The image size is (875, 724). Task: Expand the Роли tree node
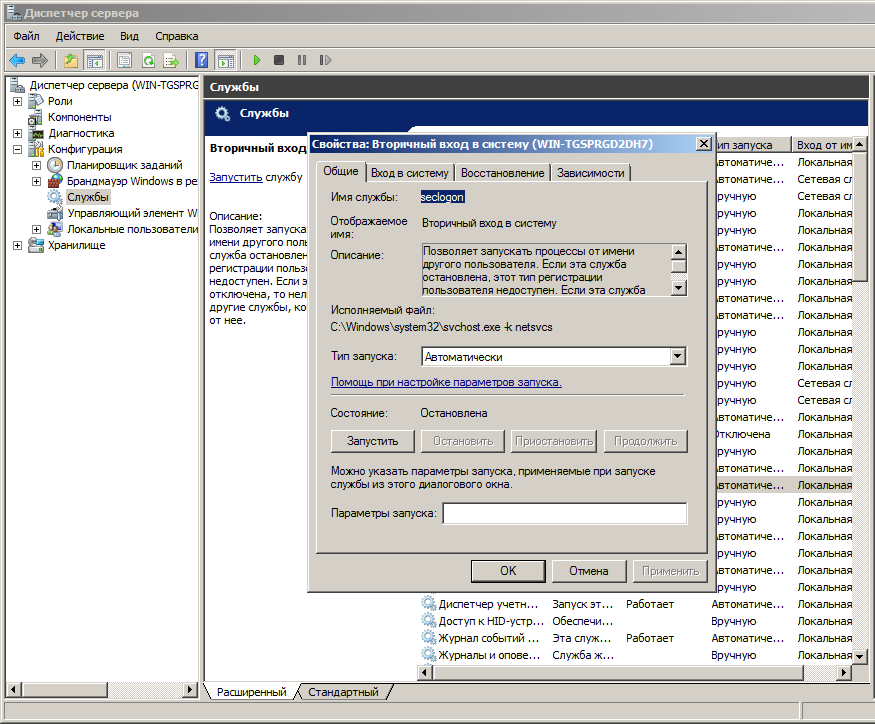[18, 101]
